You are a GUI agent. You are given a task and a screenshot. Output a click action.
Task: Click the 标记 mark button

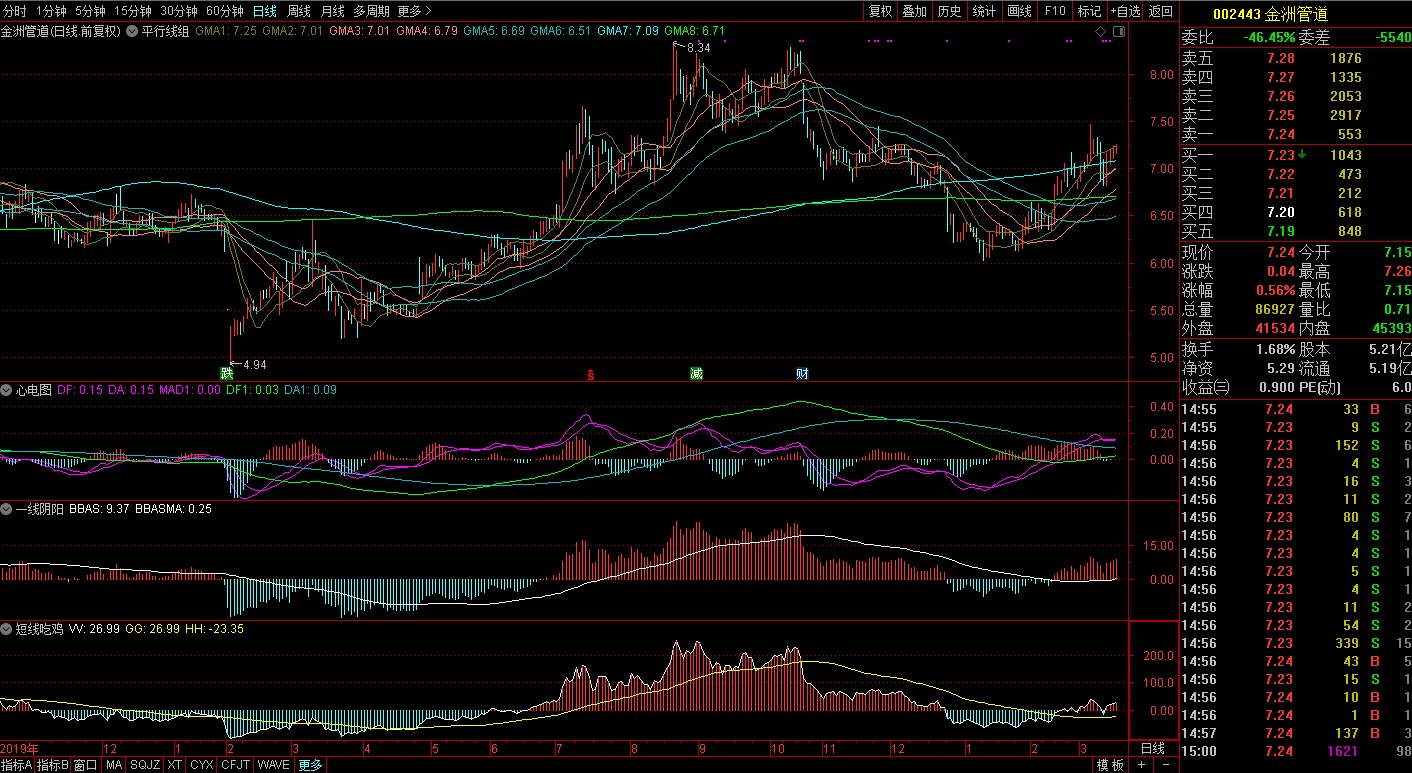(x=1089, y=11)
